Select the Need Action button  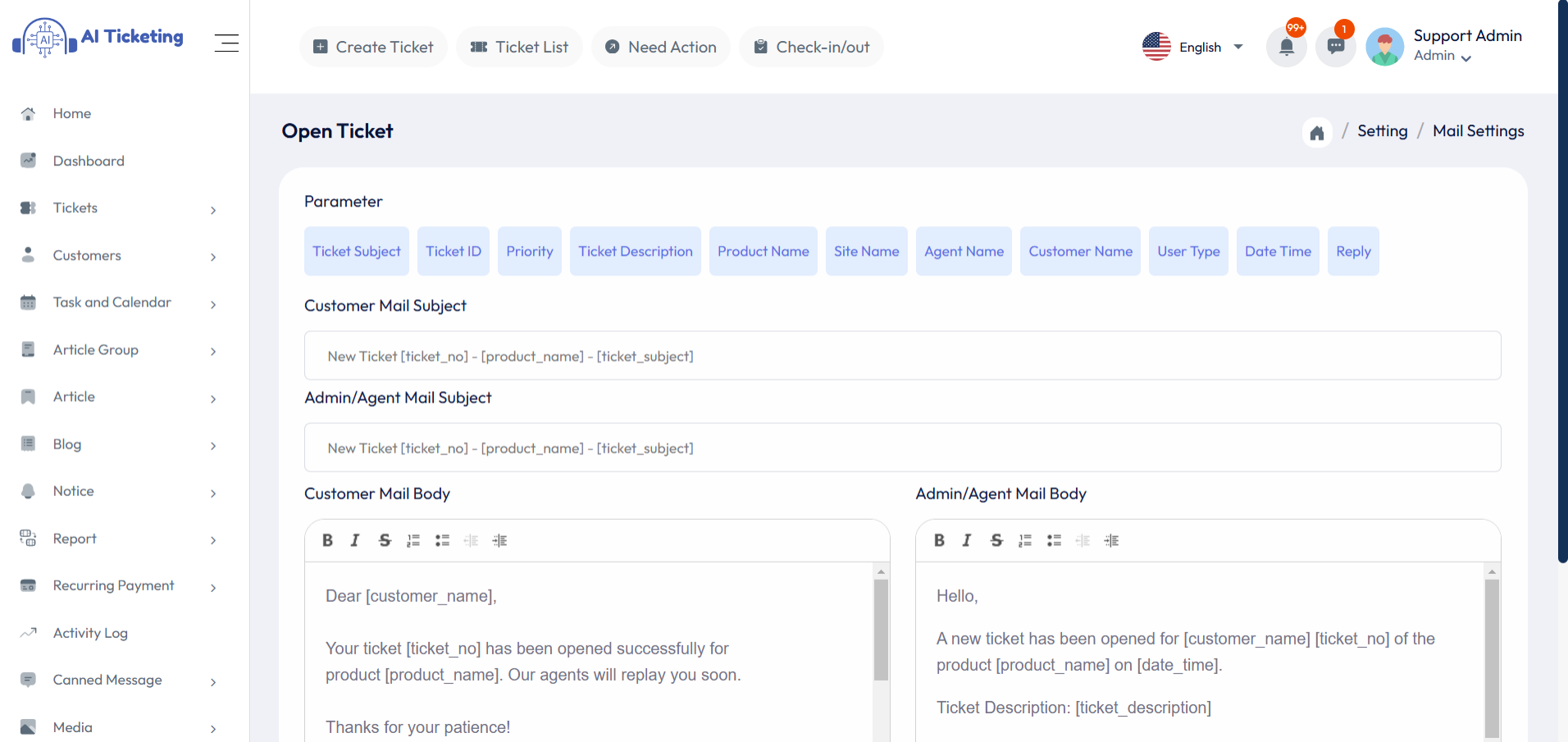coord(661,47)
